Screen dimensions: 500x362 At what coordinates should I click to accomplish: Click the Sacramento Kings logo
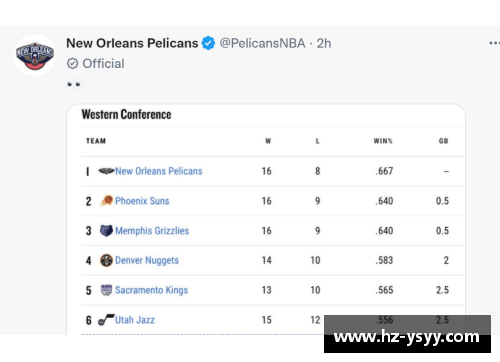106,290
